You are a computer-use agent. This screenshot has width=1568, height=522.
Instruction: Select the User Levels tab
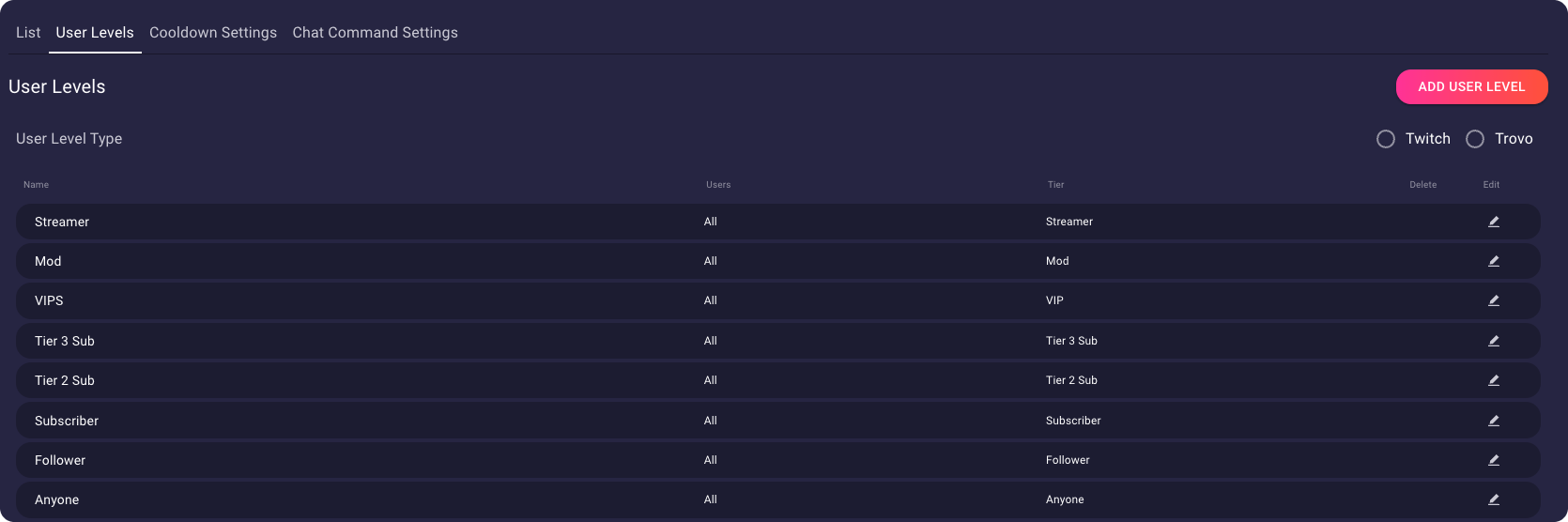point(95,33)
